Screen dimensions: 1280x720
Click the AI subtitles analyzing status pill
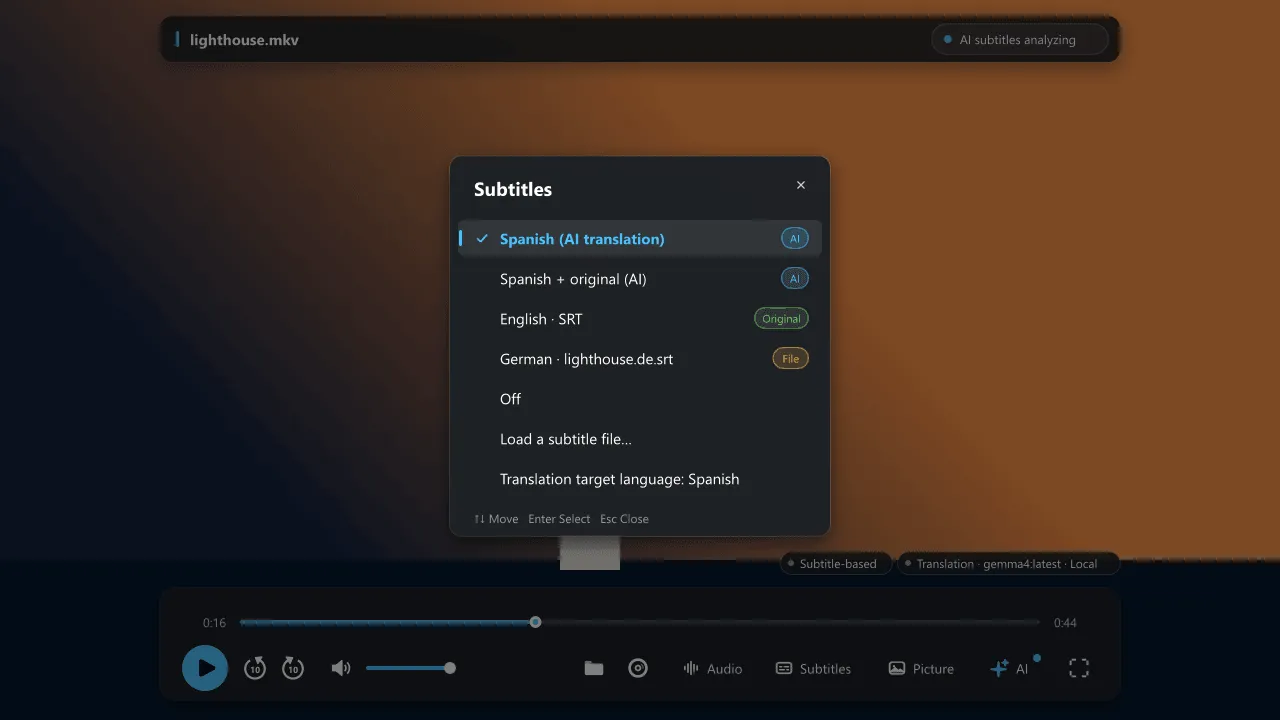click(x=1020, y=40)
